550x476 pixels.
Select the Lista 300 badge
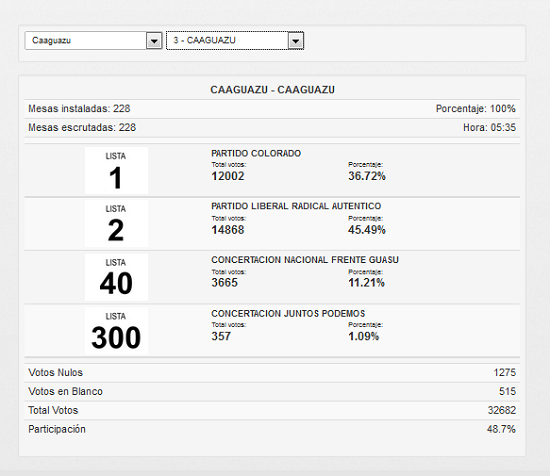pyautogui.click(x=116, y=331)
